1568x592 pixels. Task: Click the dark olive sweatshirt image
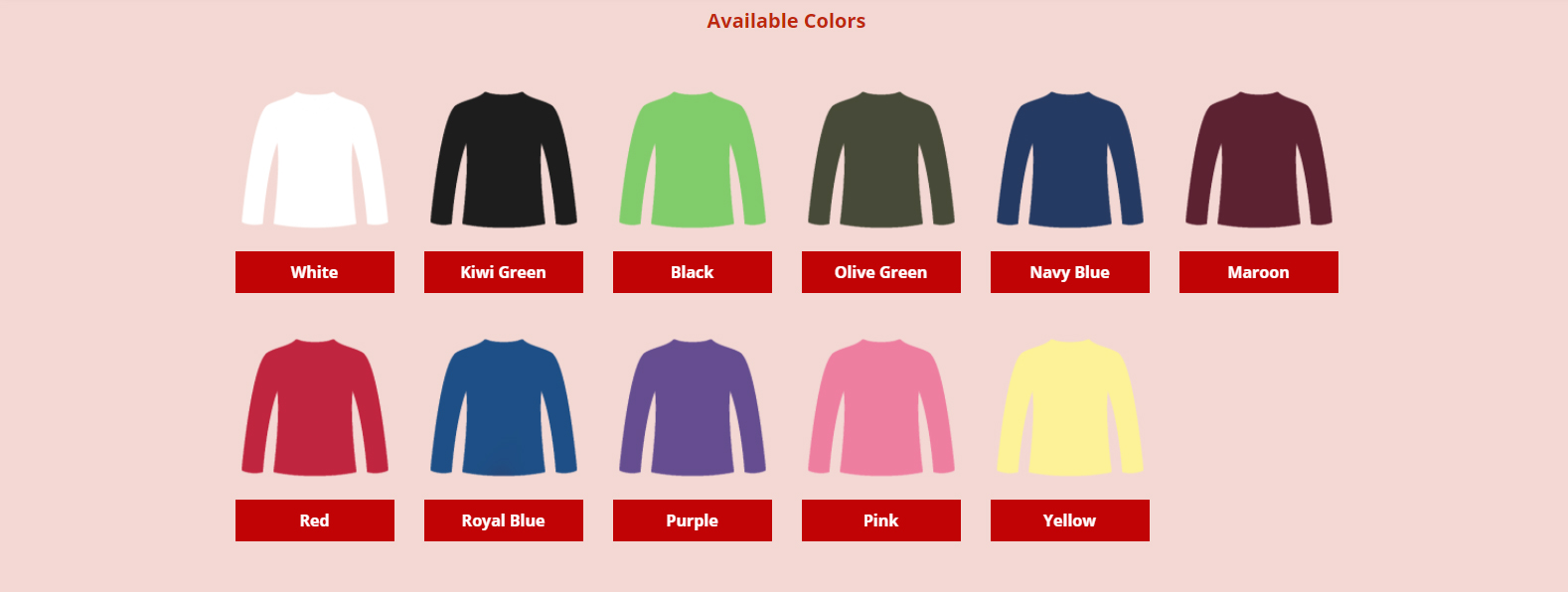point(881,159)
